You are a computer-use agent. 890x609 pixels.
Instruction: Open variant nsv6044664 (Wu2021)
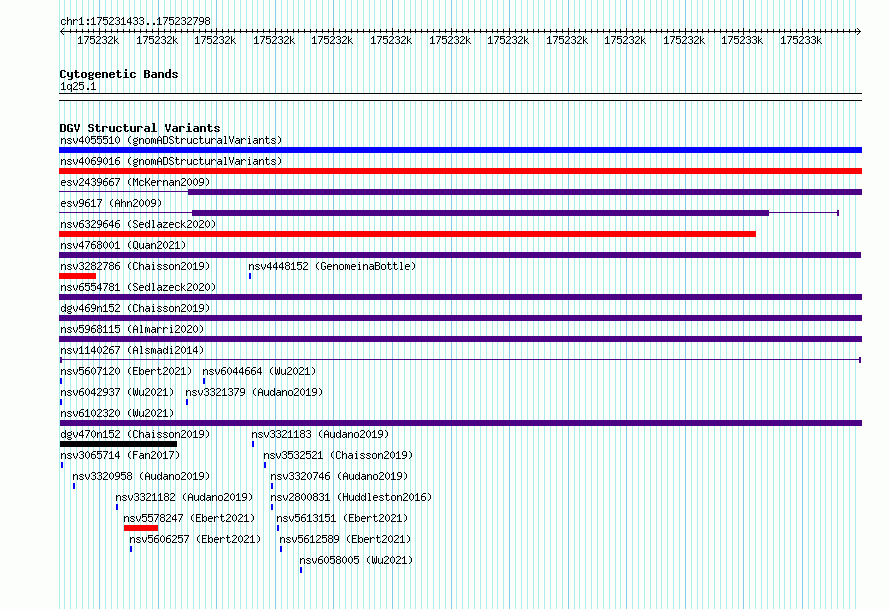pos(259,371)
